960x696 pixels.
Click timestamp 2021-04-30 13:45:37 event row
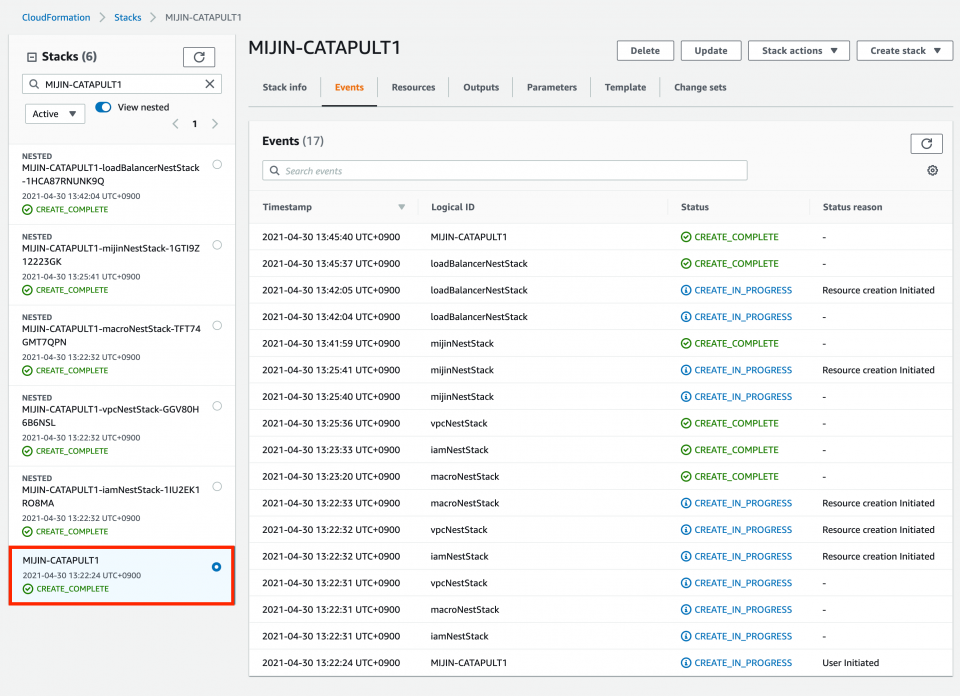331,264
